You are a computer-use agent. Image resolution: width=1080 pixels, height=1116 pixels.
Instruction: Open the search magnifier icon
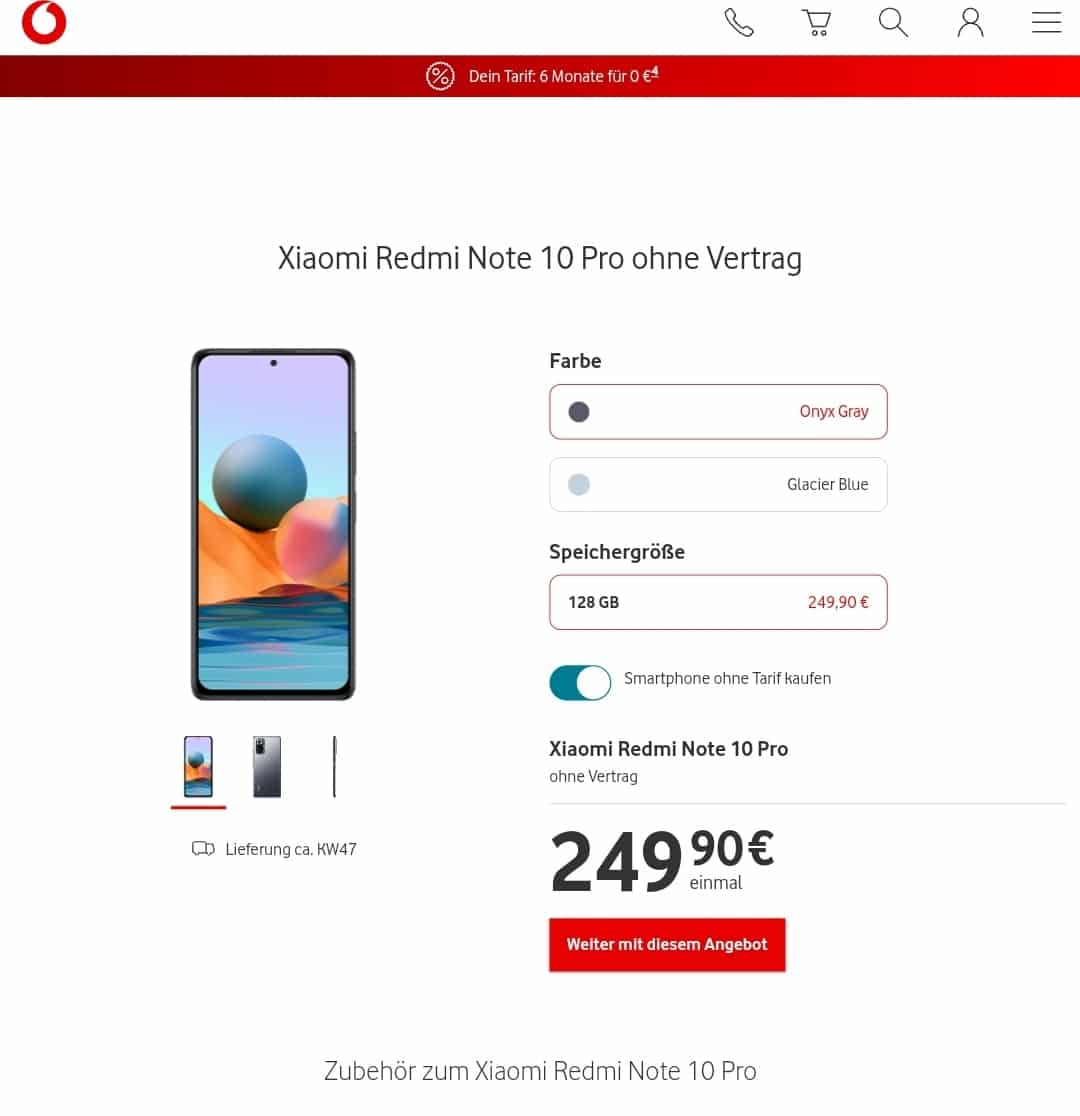point(893,23)
